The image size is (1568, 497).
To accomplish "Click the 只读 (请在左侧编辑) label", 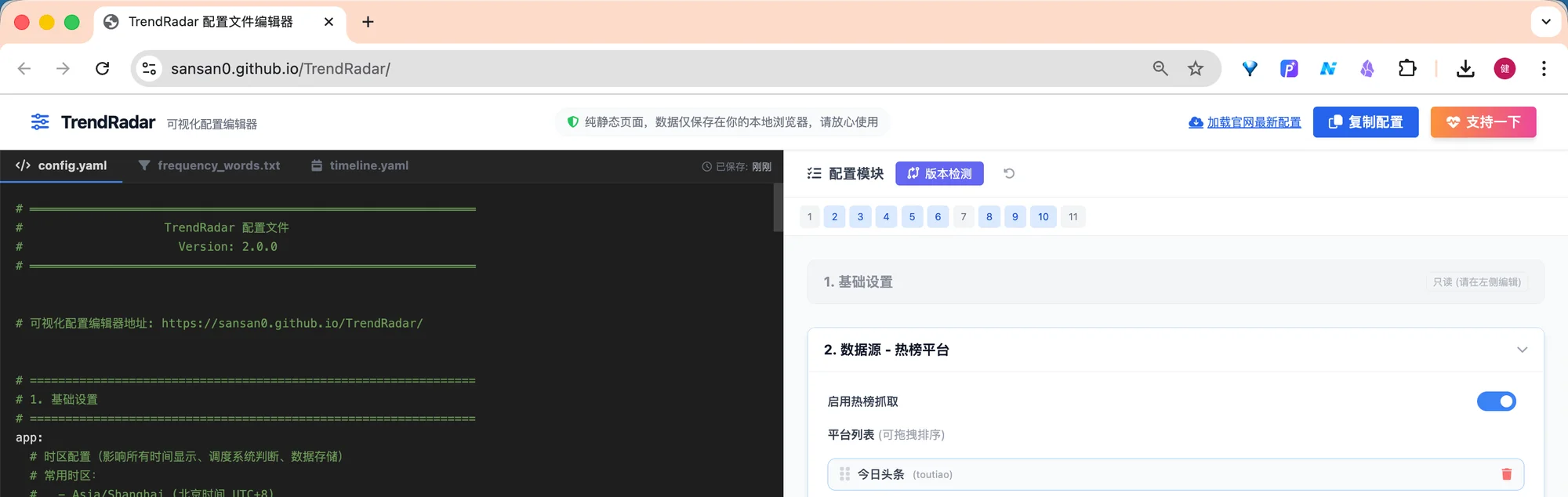I will point(1477,282).
